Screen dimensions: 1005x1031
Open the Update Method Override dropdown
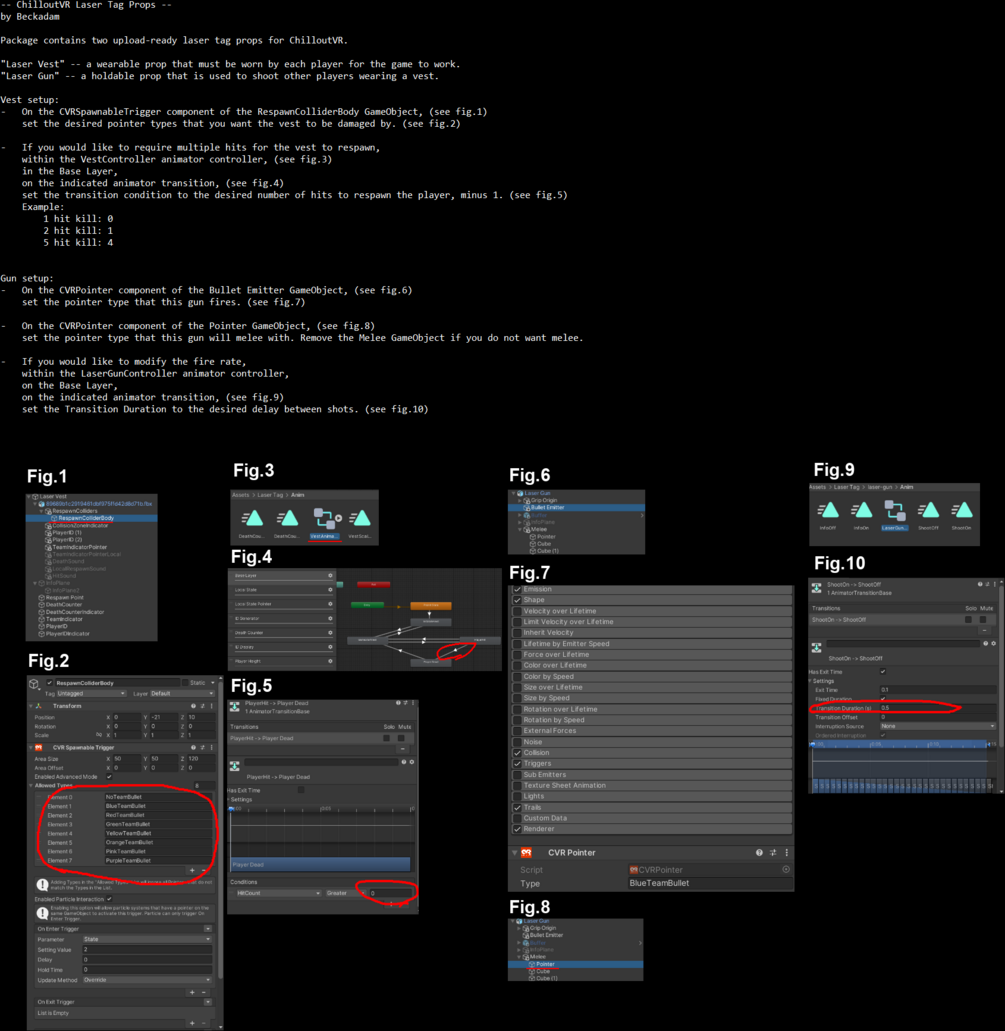pos(147,980)
